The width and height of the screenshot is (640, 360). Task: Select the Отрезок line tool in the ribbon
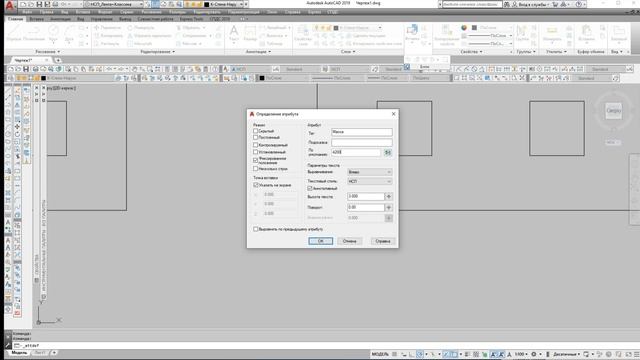13,33
